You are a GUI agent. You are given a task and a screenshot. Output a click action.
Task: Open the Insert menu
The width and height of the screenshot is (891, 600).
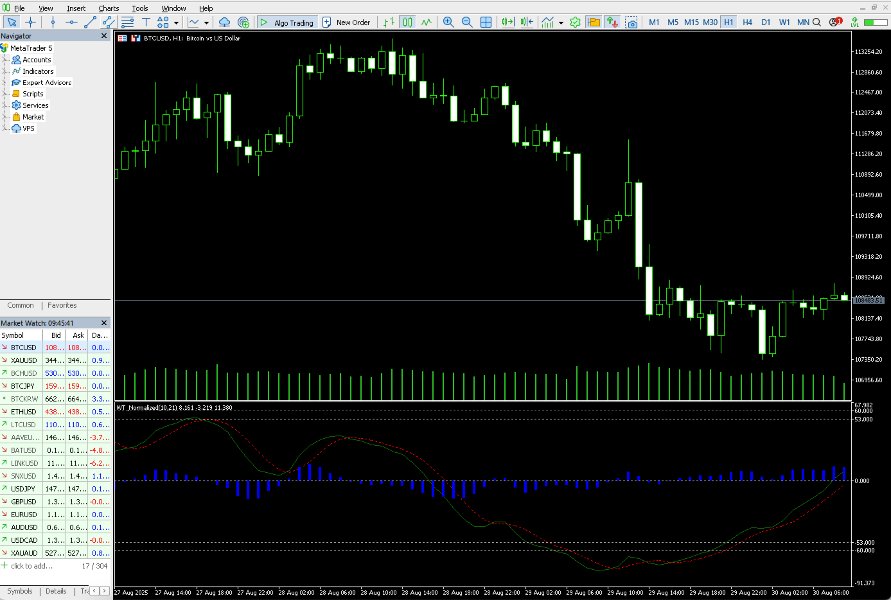[x=76, y=8]
